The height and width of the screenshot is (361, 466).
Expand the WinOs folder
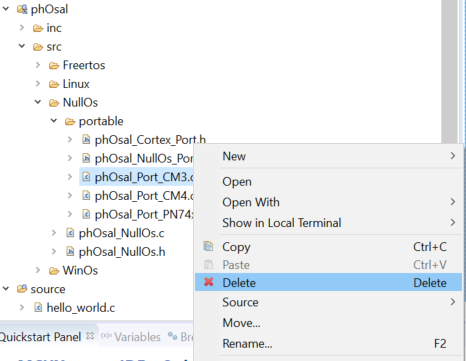pos(38,270)
